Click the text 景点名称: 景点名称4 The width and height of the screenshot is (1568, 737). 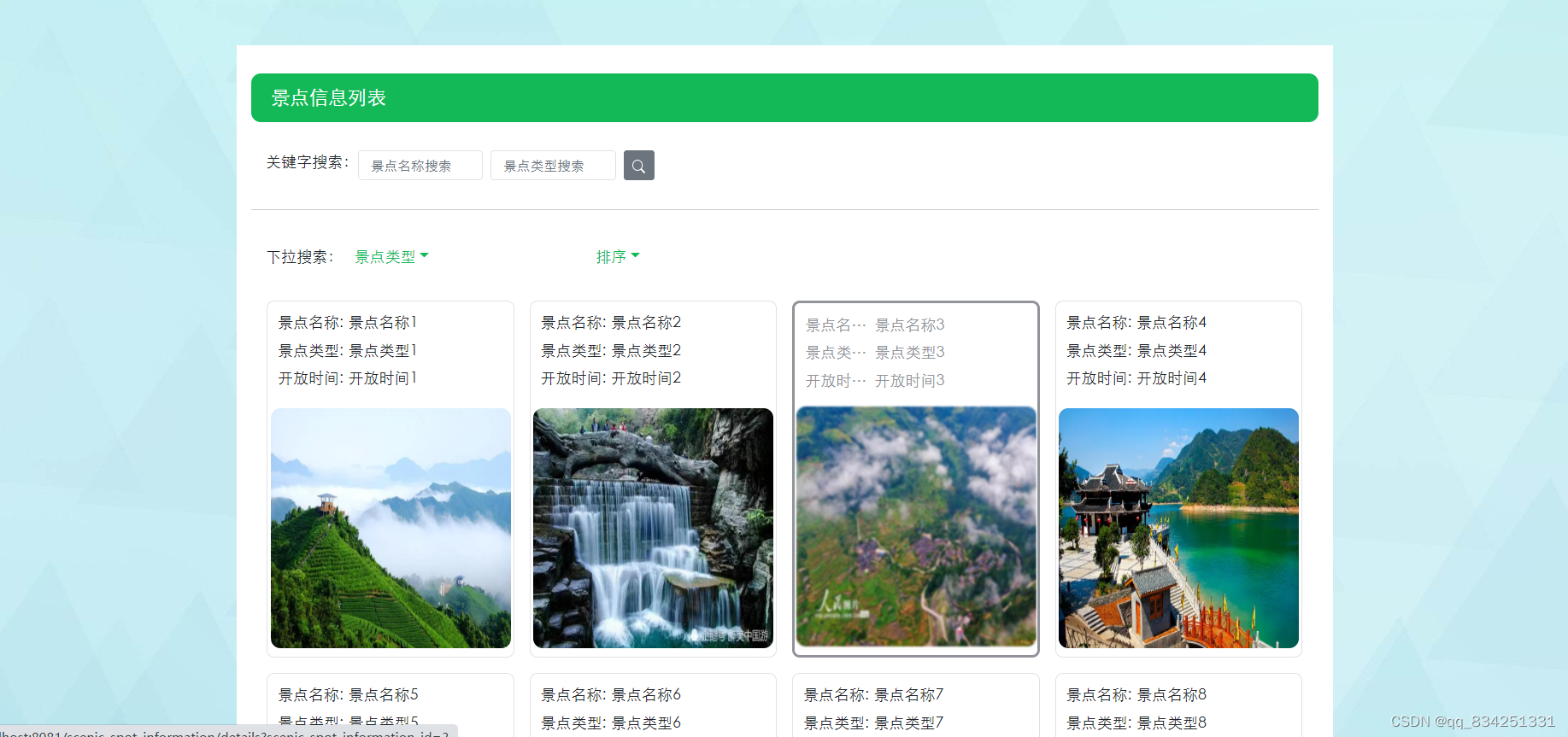point(1136,323)
